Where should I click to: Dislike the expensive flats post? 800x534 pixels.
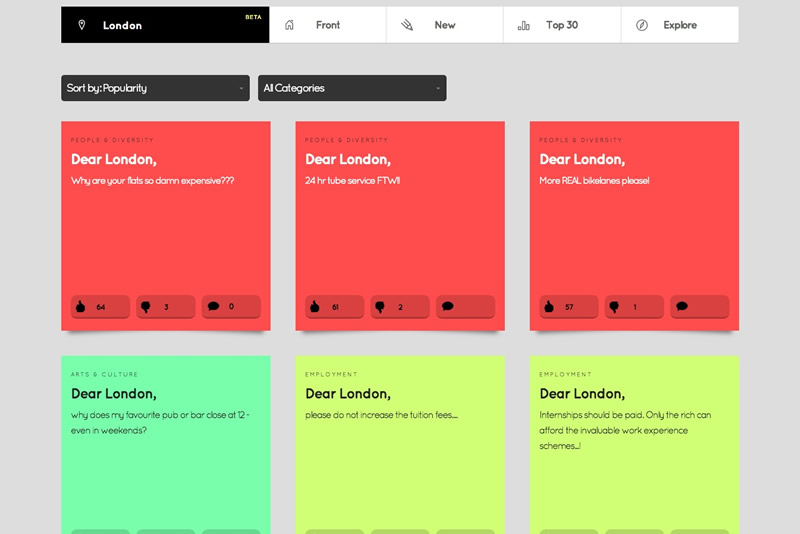(166, 307)
